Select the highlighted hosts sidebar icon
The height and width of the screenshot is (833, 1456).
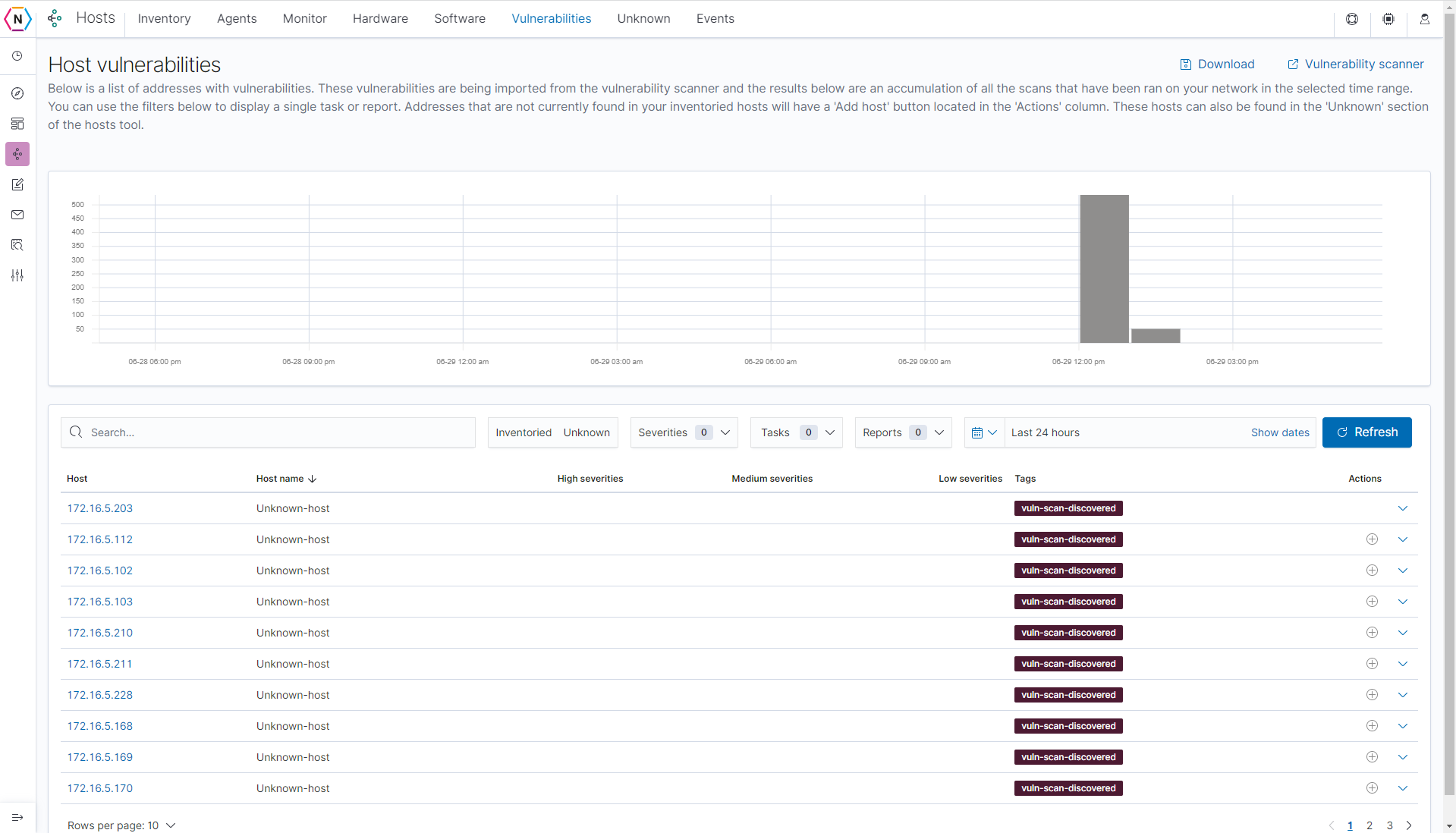tap(17, 154)
